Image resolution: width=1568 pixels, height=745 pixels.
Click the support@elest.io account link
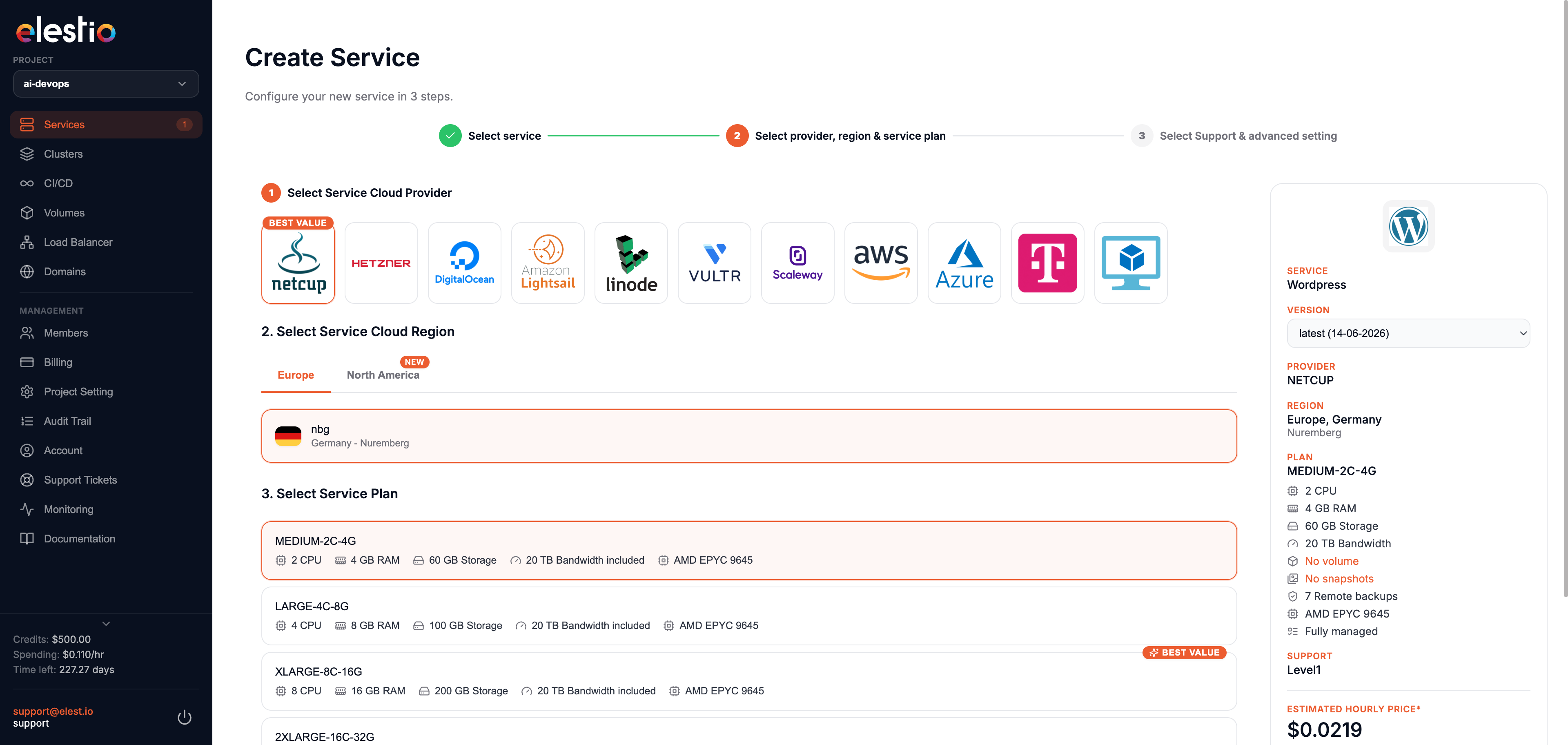[53, 711]
